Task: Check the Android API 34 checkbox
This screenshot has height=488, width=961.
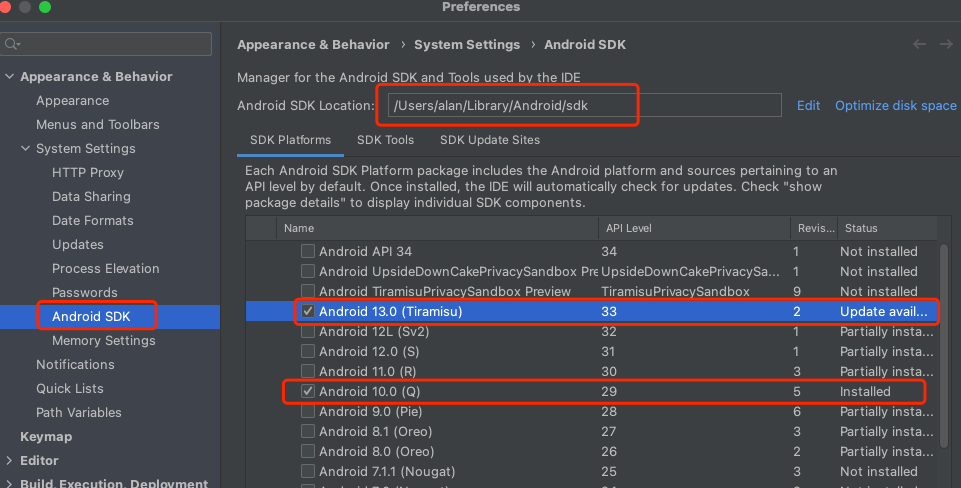Action: coord(308,252)
